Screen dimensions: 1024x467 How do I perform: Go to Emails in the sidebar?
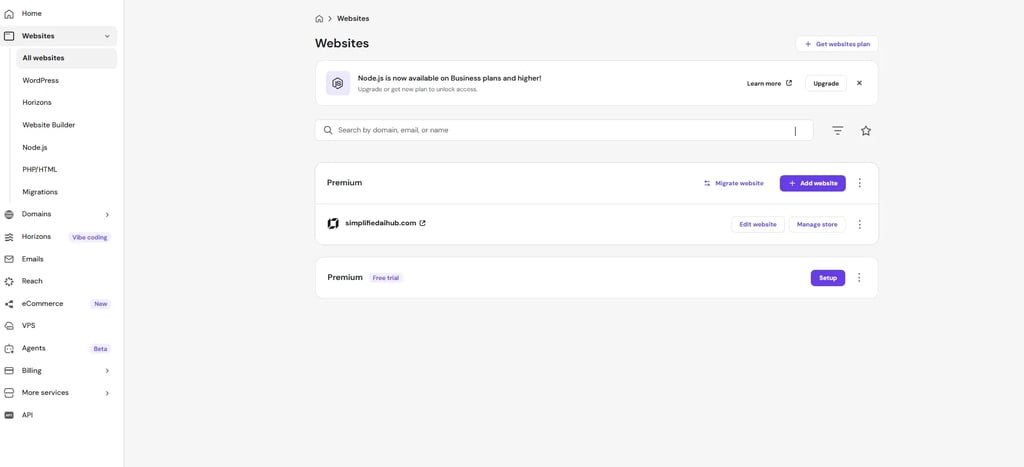click(33, 259)
